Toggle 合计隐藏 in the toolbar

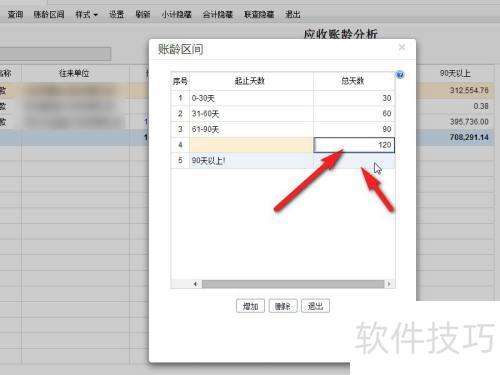pyautogui.click(x=218, y=14)
